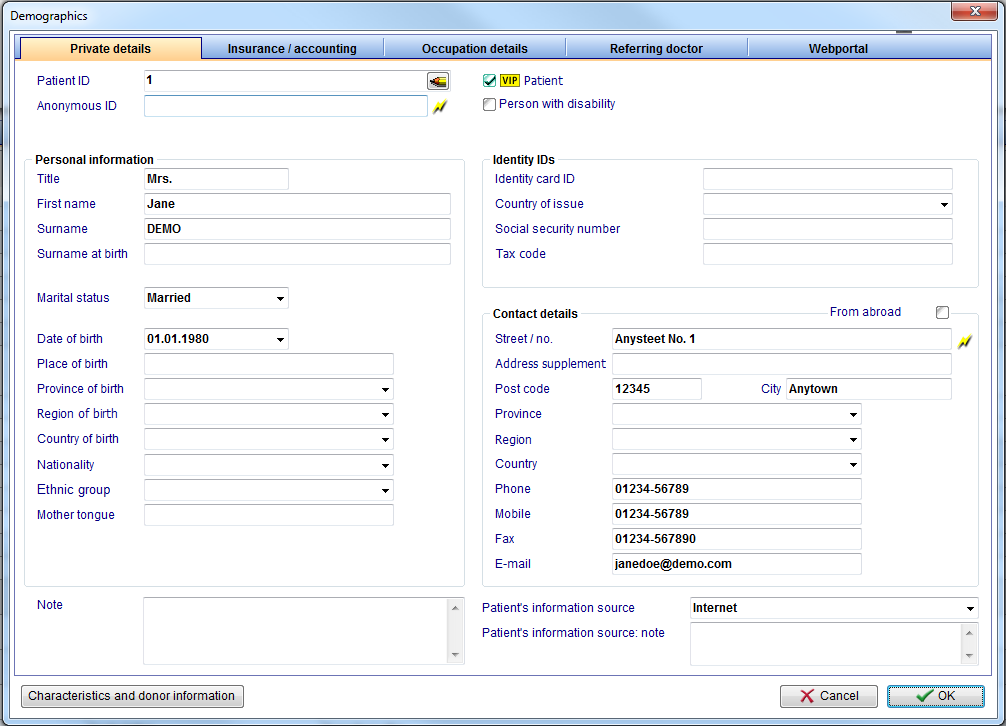Click the Mobile number field
The image size is (1006, 726).
tap(737, 514)
